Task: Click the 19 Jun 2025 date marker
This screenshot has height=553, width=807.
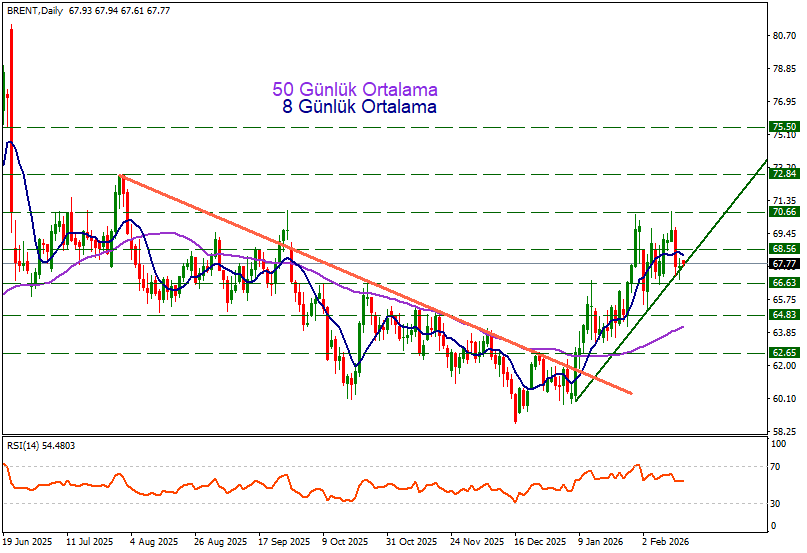Action: (x=28, y=542)
